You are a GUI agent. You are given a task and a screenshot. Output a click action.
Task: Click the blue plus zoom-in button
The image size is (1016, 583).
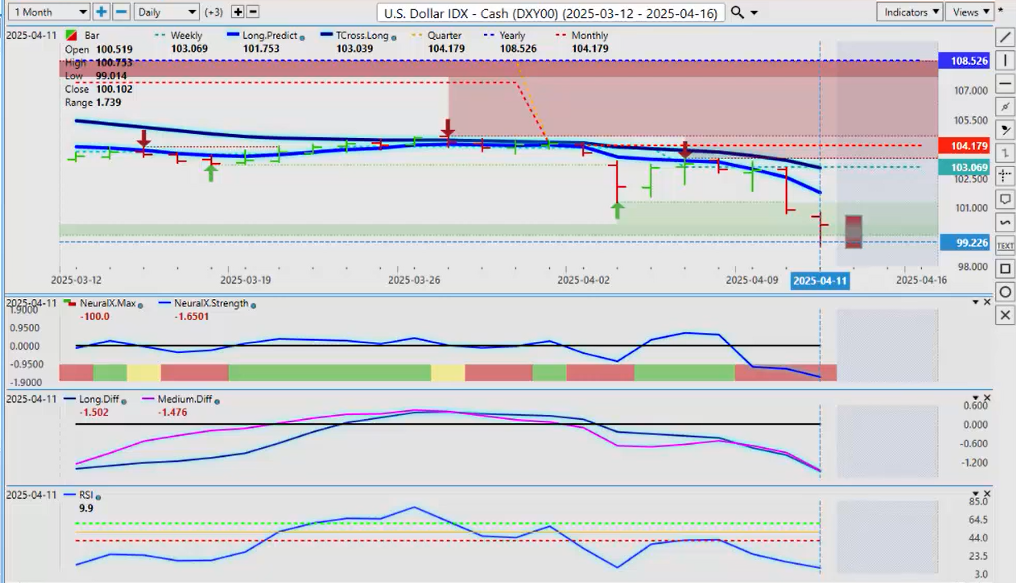click(x=101, y=12)
